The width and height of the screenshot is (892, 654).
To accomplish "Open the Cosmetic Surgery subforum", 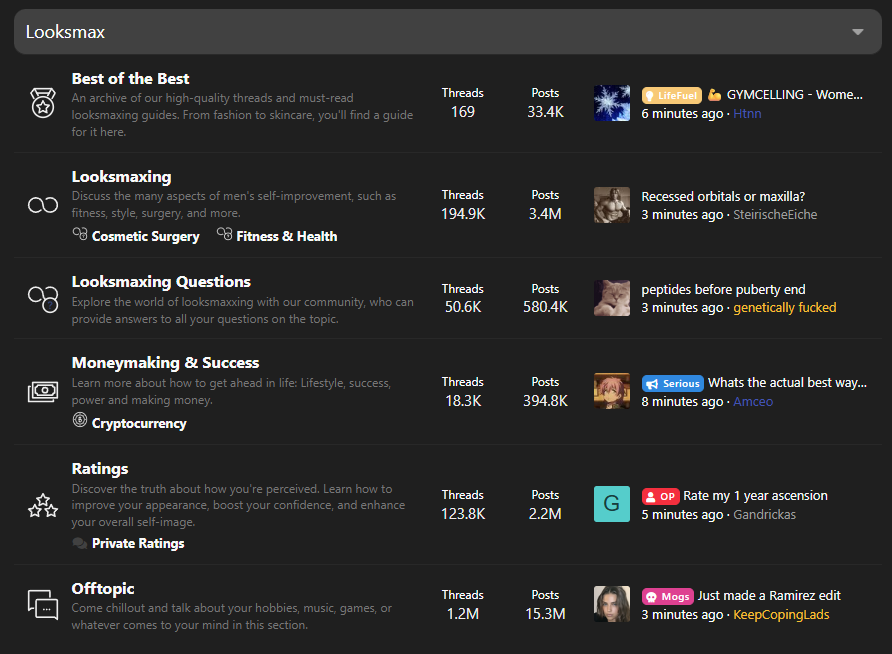I will [x=145, y=237].
